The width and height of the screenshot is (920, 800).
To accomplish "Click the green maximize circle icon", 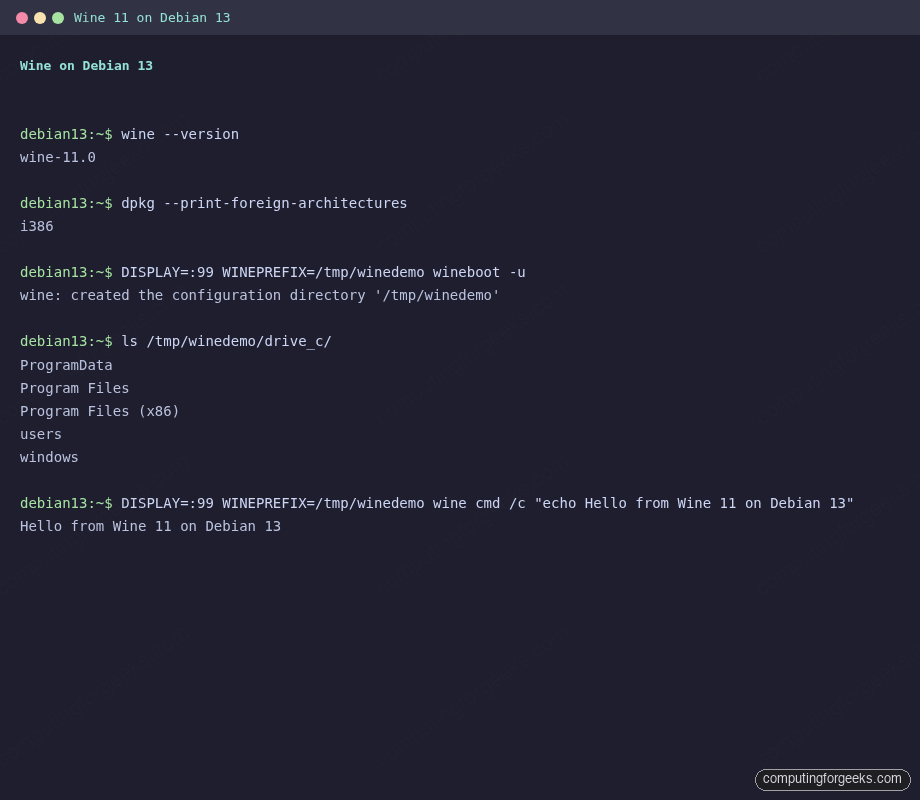I will 60,17.
